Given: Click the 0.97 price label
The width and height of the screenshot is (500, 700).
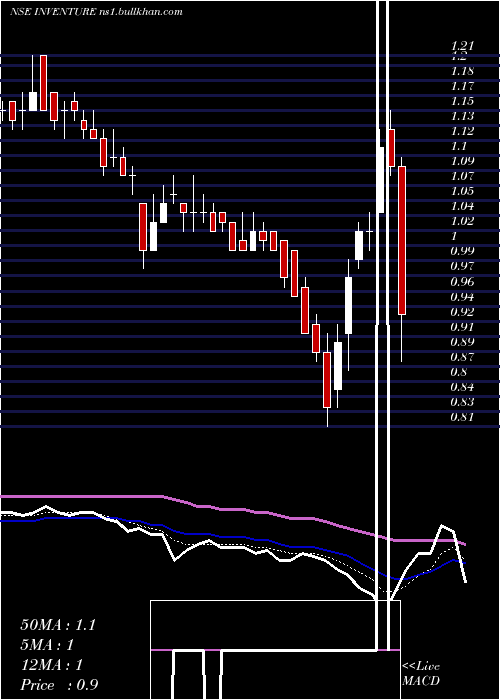Looking at the screenshot, I should click(x=462, y=266).
